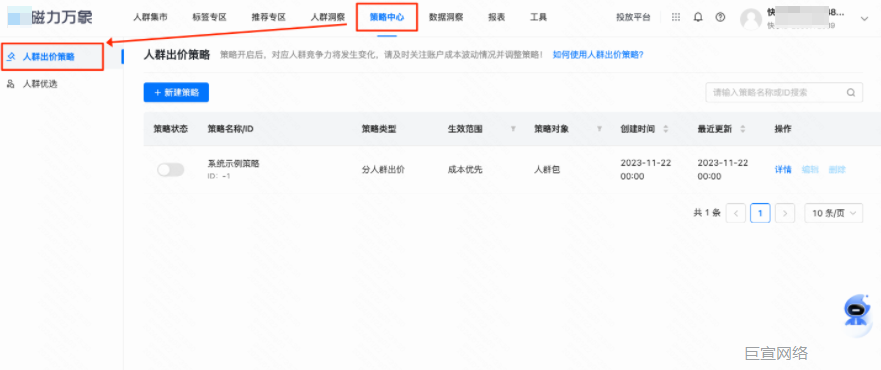Click the 磁力万象 logo
Image resolution: width=881 pixels, height=370 pixels.
(50, 17)
